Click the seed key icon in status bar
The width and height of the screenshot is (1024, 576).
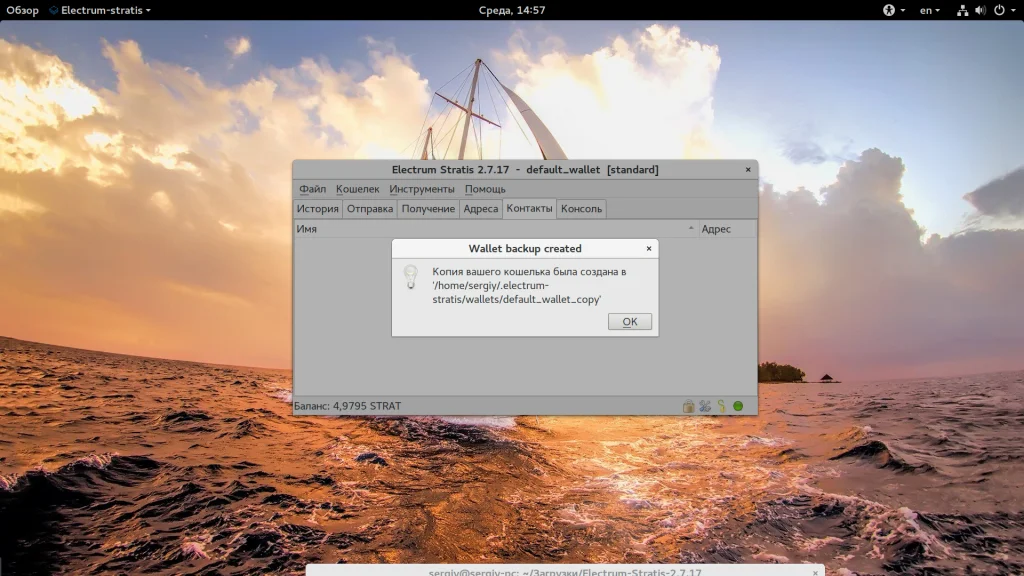(720, 406)
